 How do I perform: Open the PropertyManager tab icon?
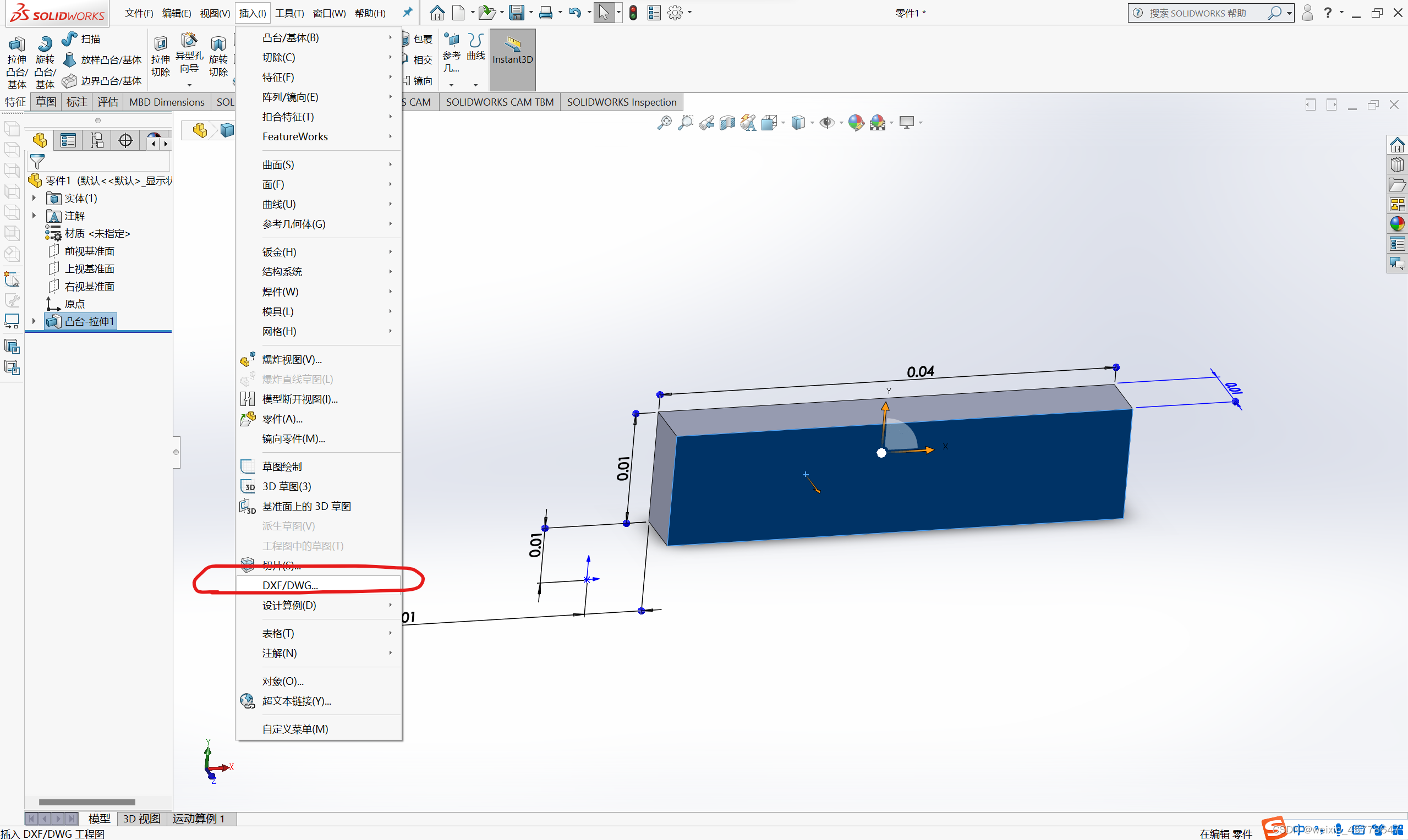coord(69,140)
